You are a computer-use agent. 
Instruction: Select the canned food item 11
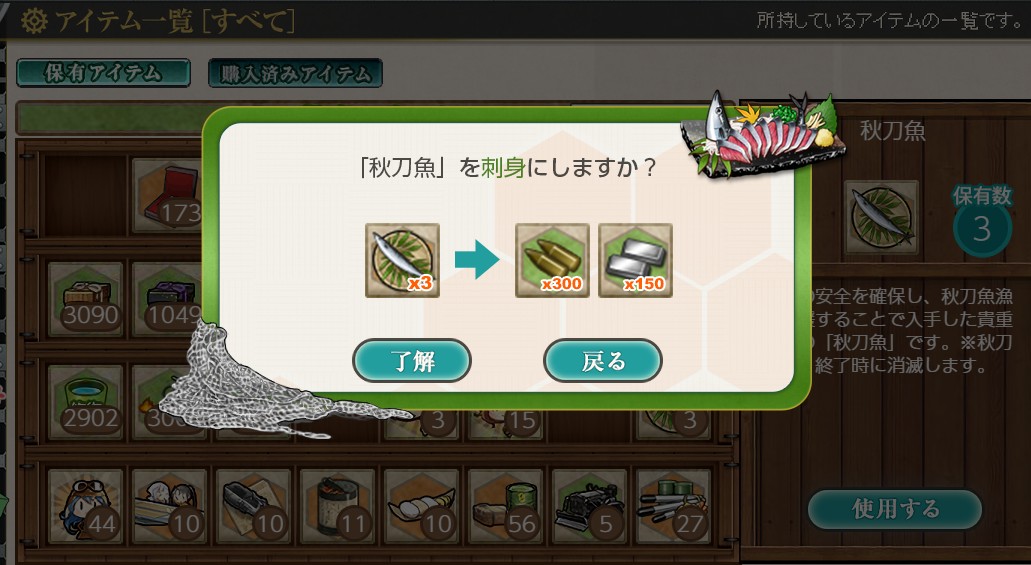point(338,506)
